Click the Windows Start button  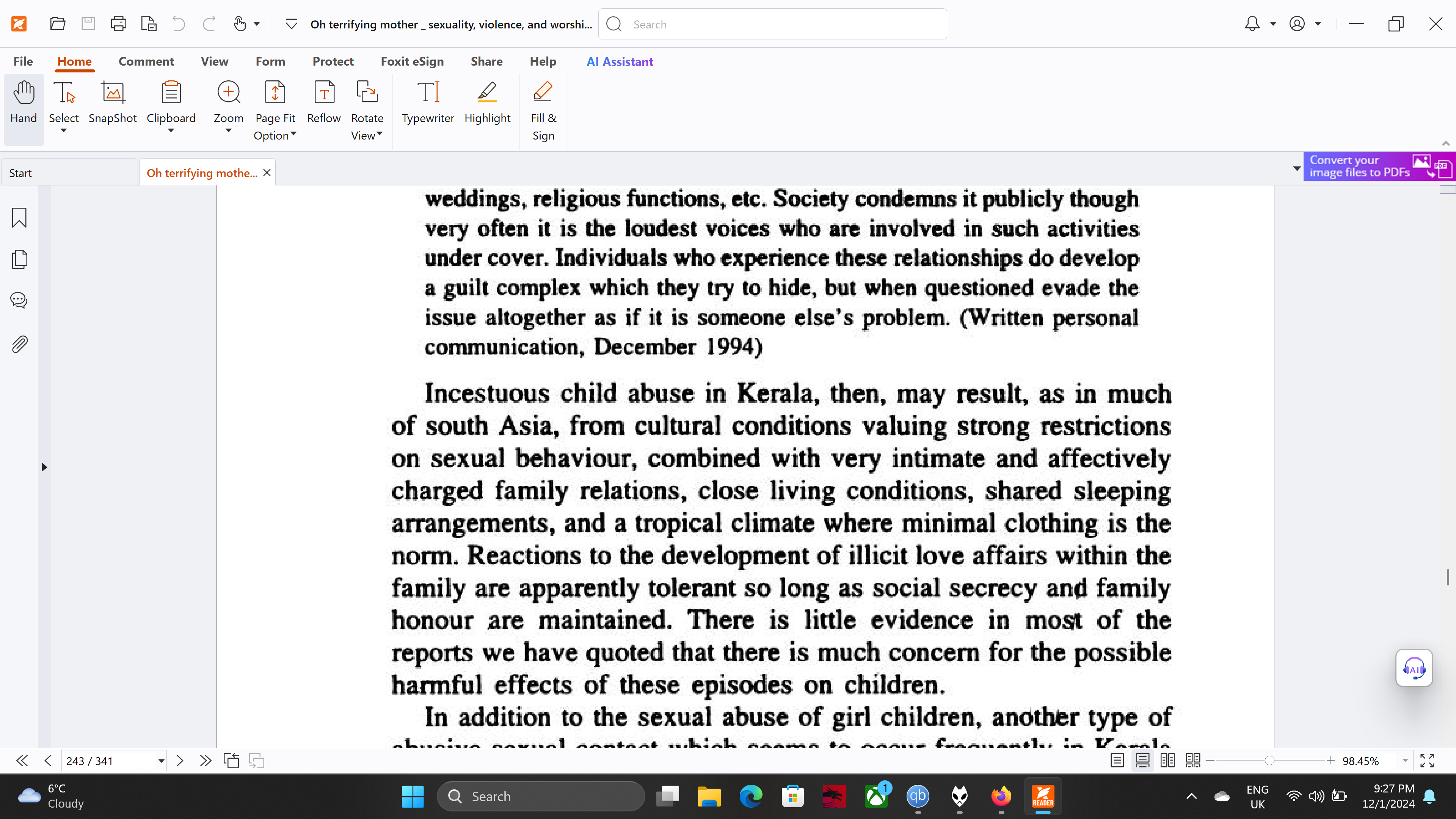413,796
